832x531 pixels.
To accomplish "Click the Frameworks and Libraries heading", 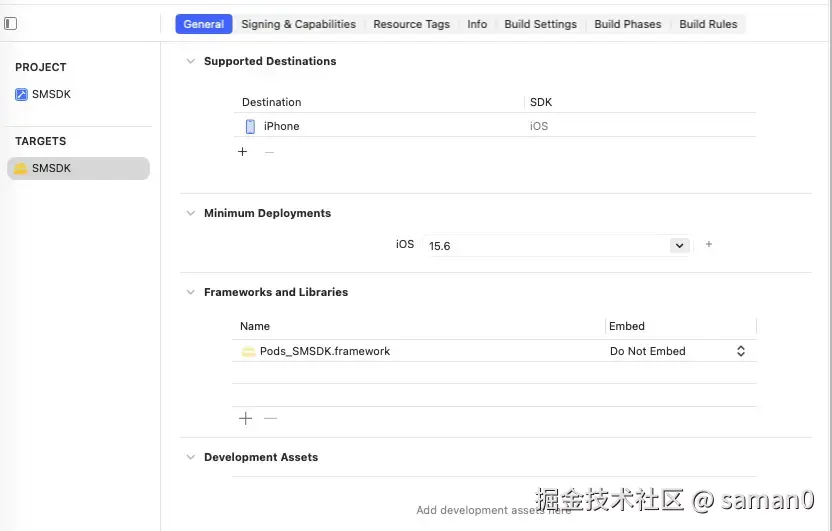I will (276, 292).
